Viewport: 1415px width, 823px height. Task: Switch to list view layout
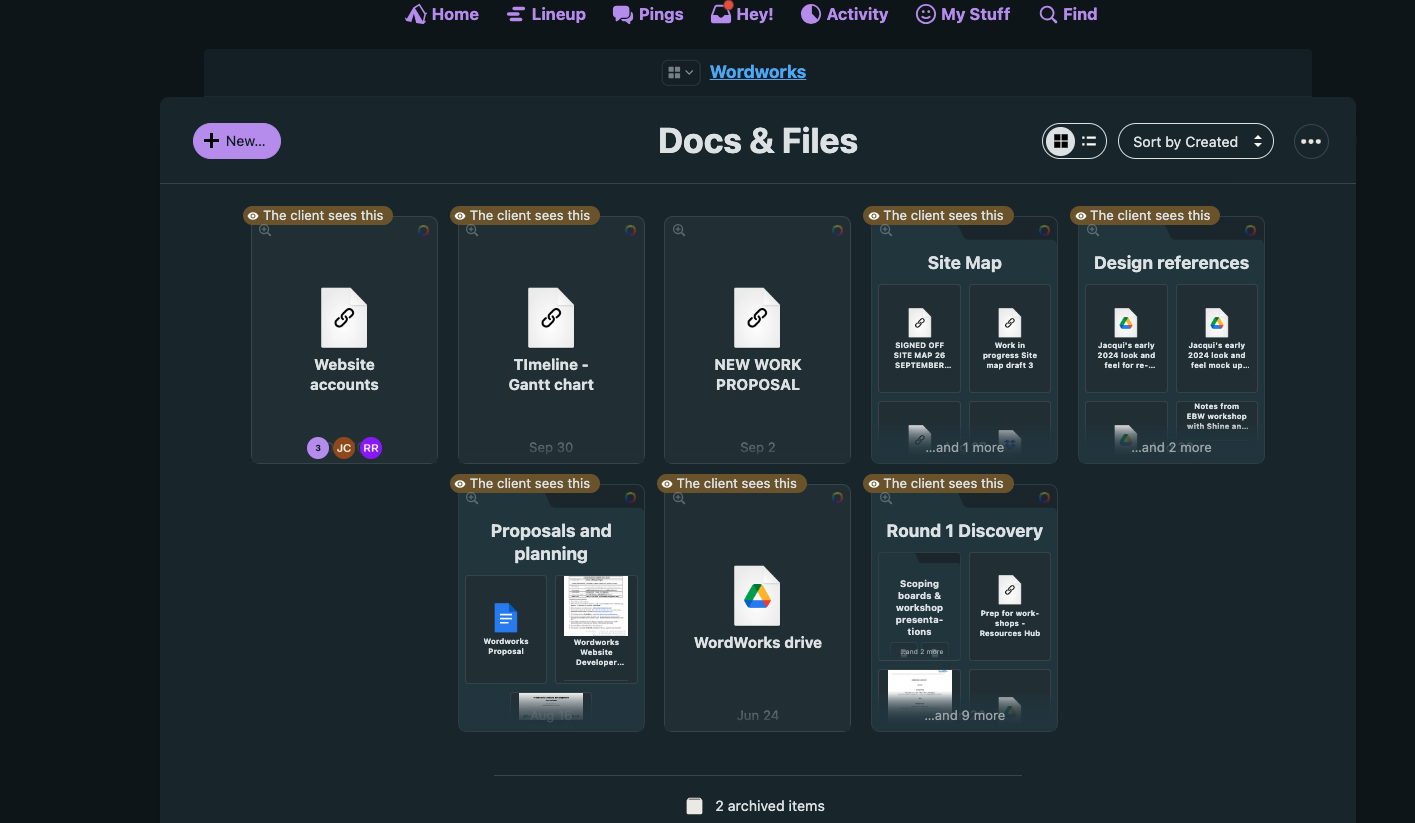[1089, 142]
